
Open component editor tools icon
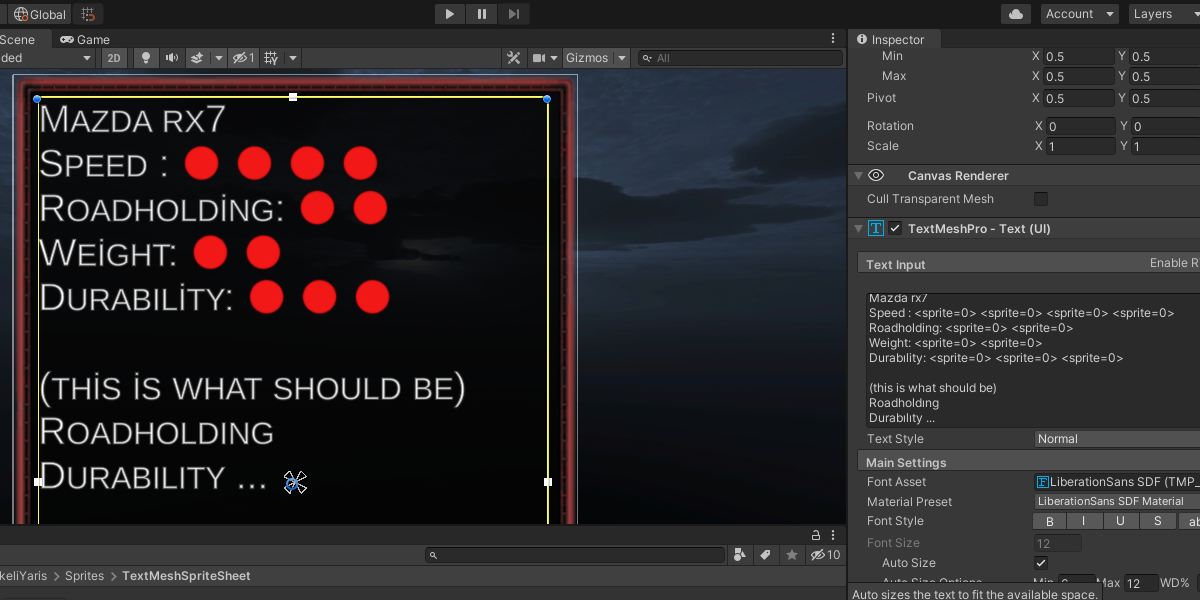pyautogui.click(x=514, y=58)
